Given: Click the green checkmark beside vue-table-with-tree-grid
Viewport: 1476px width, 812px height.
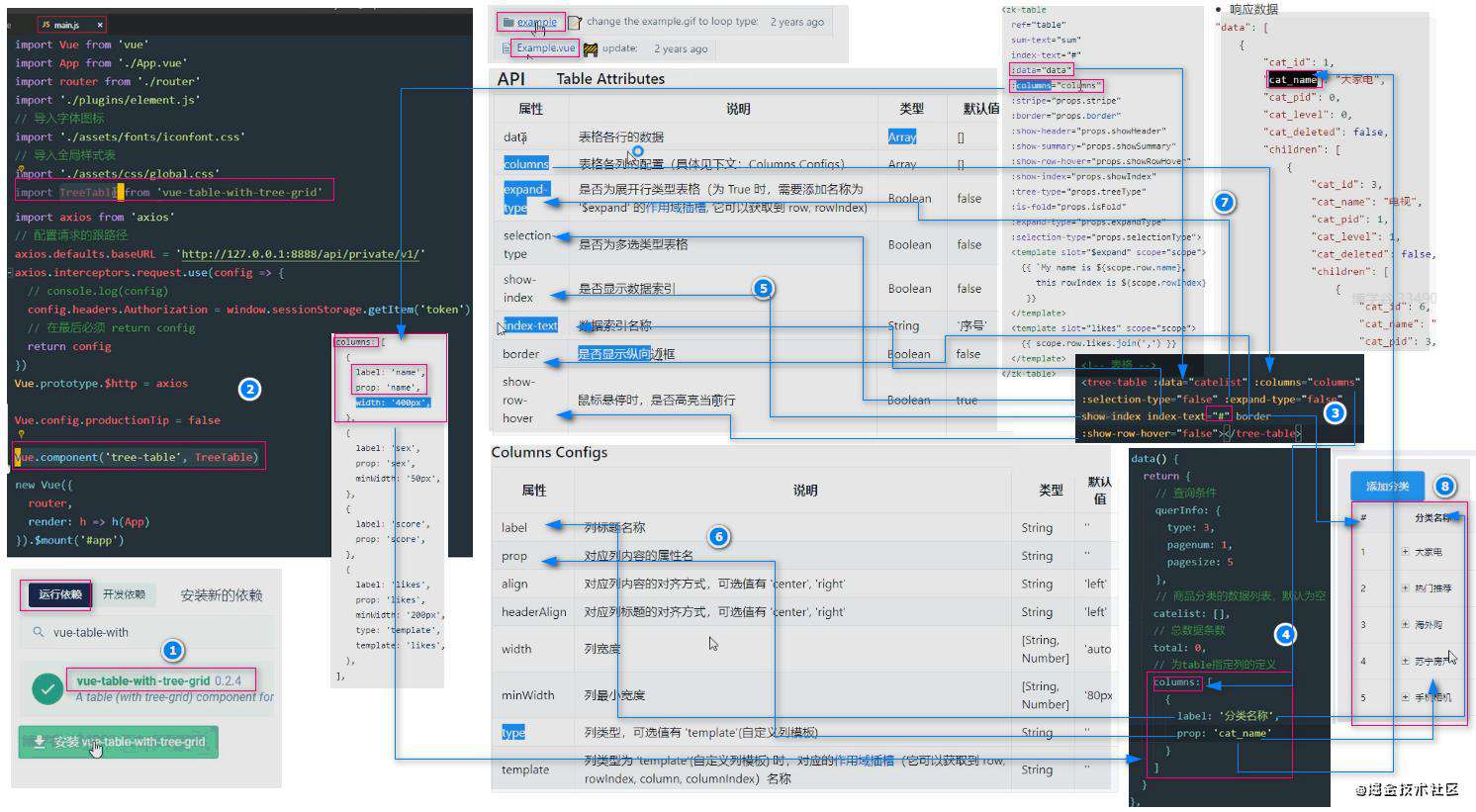Looking at the screenshot, I should point(47,689).
